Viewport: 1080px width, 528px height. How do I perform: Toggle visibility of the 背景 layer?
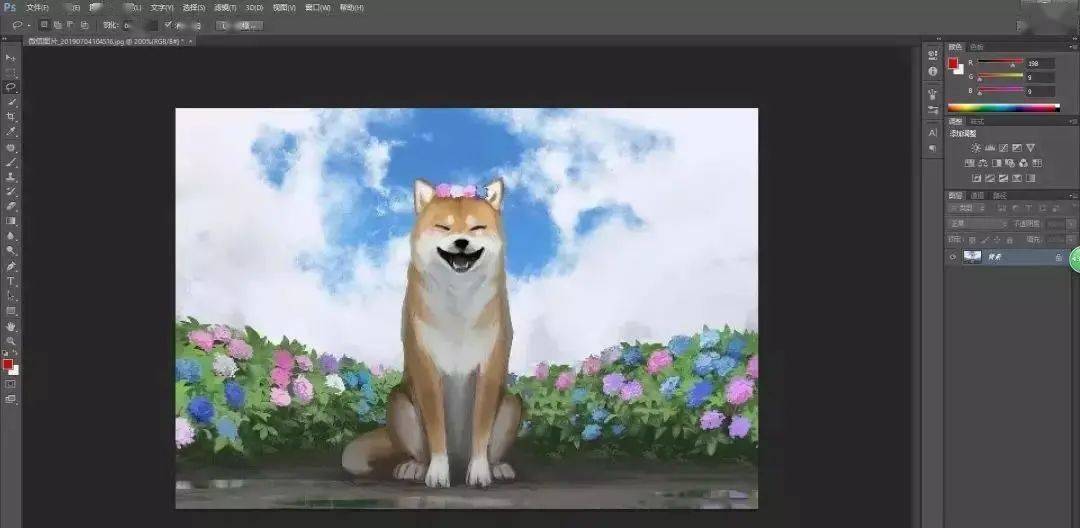tap(952, 257)
